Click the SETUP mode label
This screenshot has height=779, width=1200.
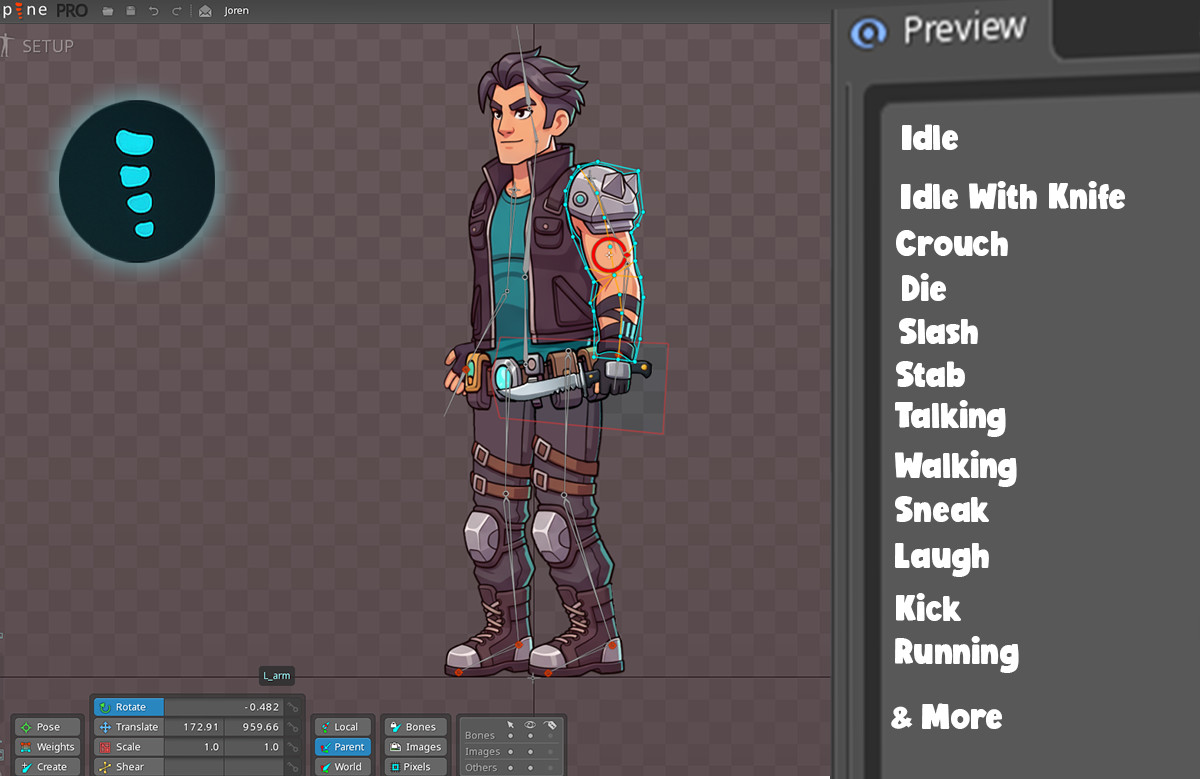[x=47, y=46]
